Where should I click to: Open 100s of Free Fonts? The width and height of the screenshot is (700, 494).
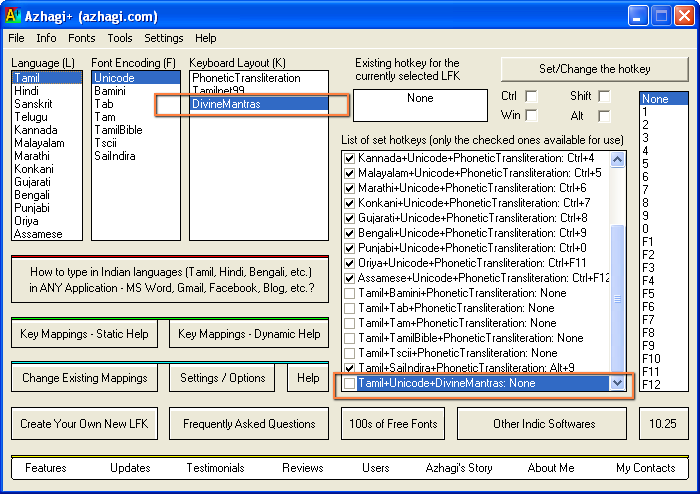coord(393,423)
